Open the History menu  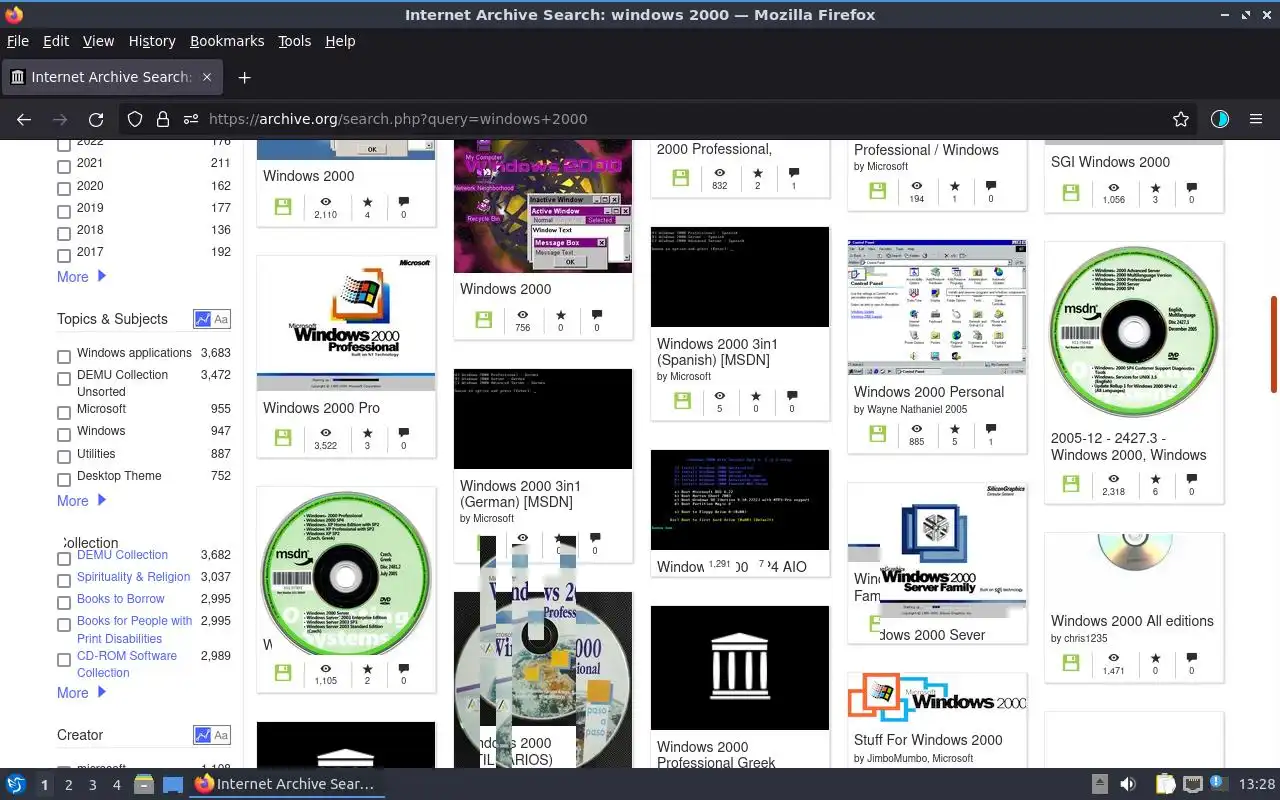click(152, 41)
